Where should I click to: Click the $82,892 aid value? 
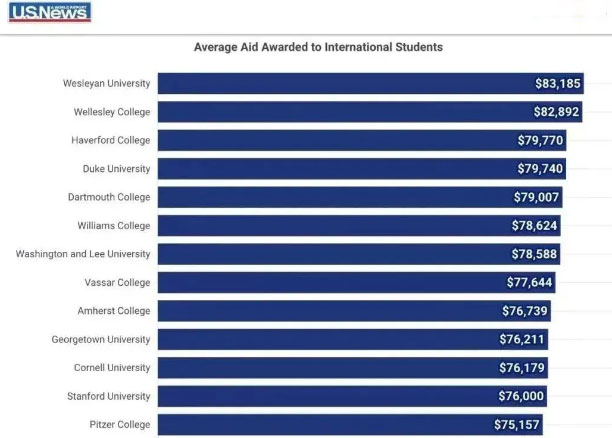coord(555,112)
